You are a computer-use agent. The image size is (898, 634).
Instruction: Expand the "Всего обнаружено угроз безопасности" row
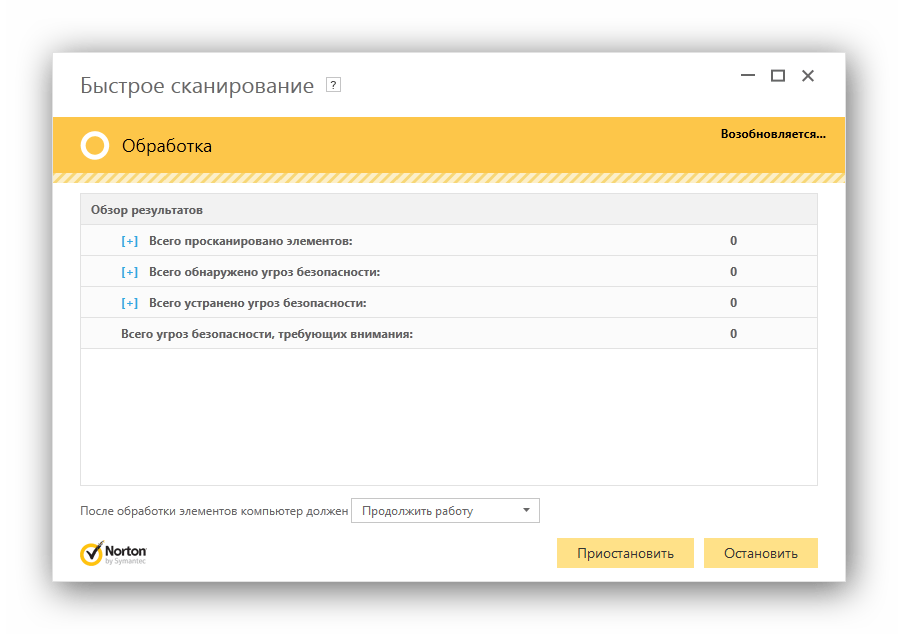pos(128,271)
